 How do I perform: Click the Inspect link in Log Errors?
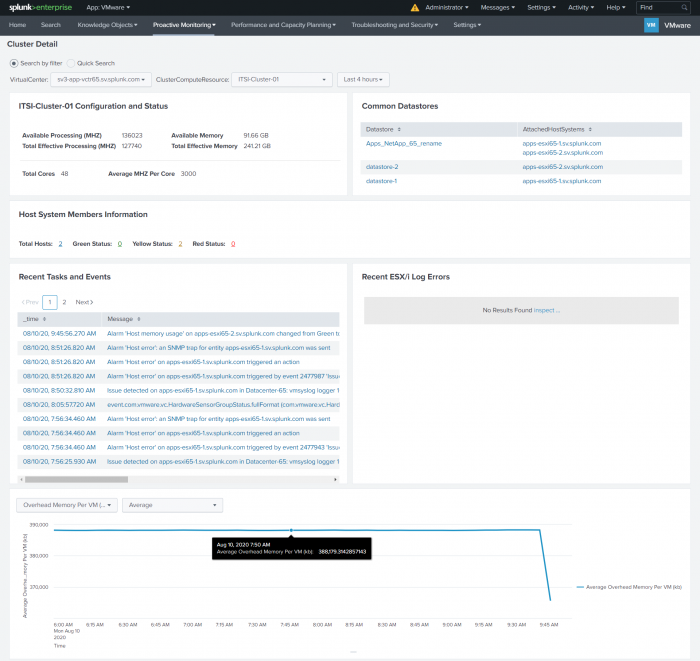[x=546, y=310]
